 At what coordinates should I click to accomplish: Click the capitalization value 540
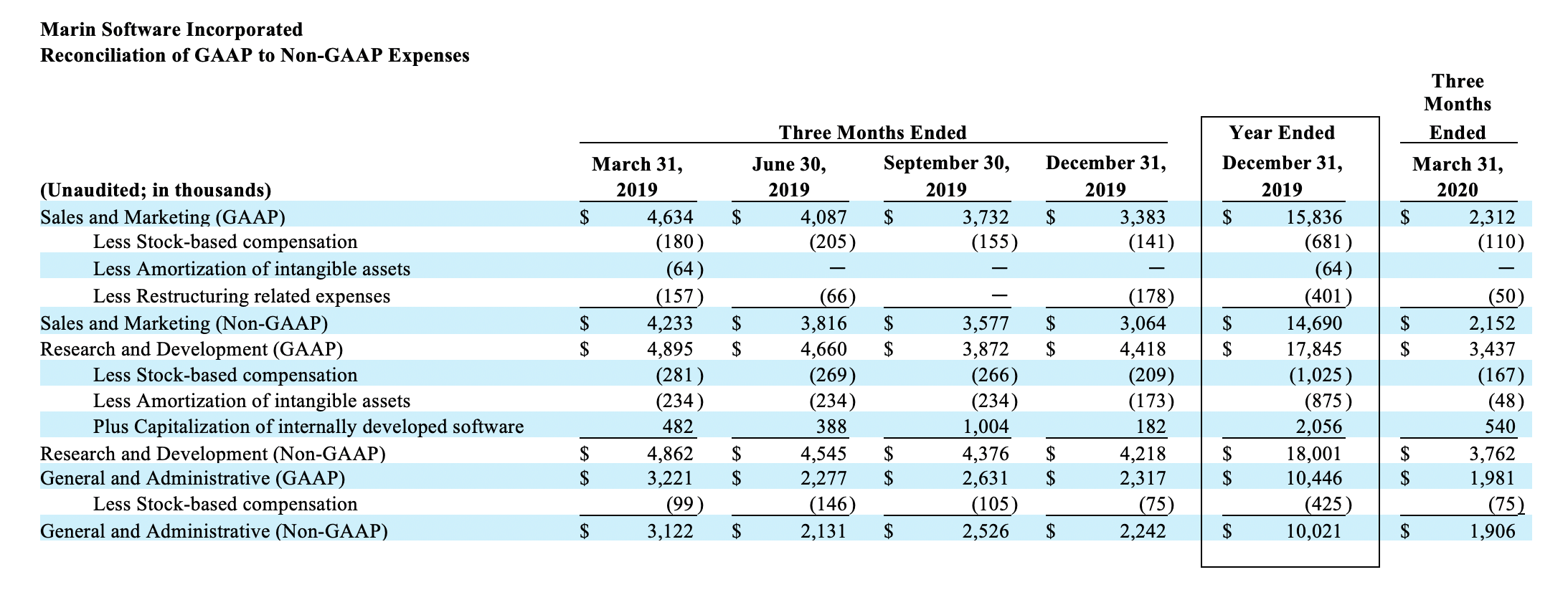(1500, 427)
